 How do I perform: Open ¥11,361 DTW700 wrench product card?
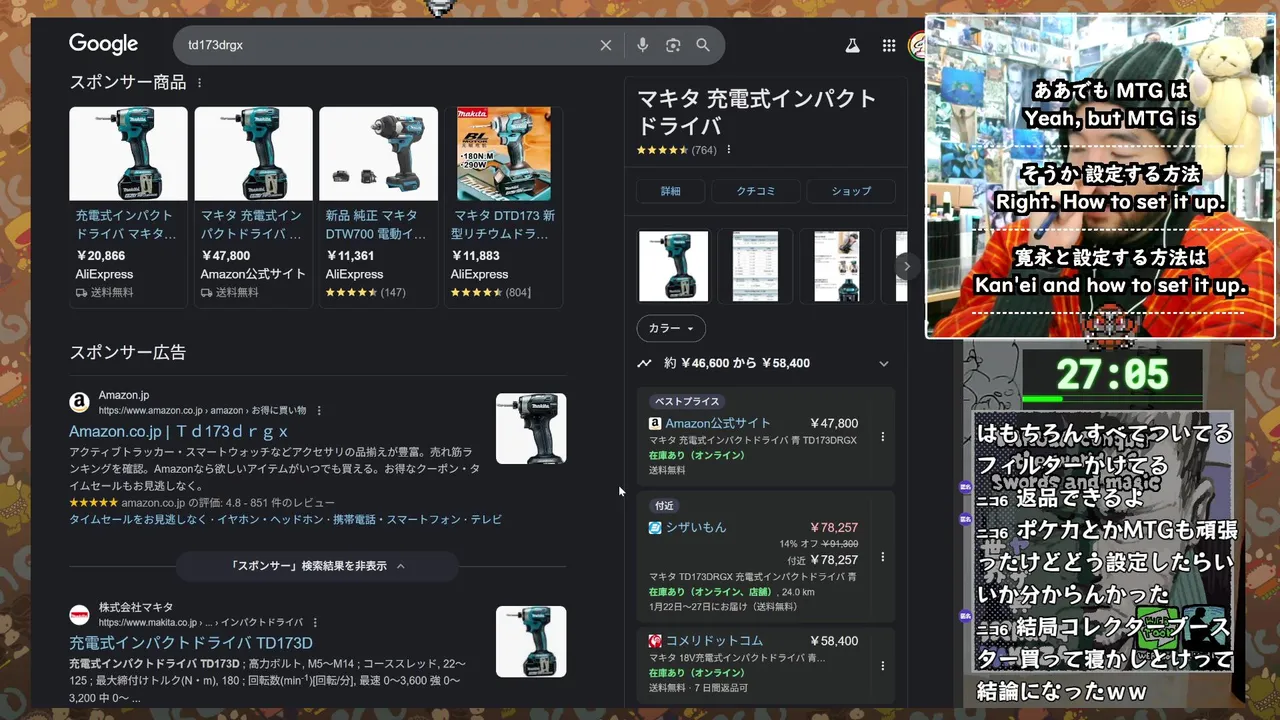378,205
